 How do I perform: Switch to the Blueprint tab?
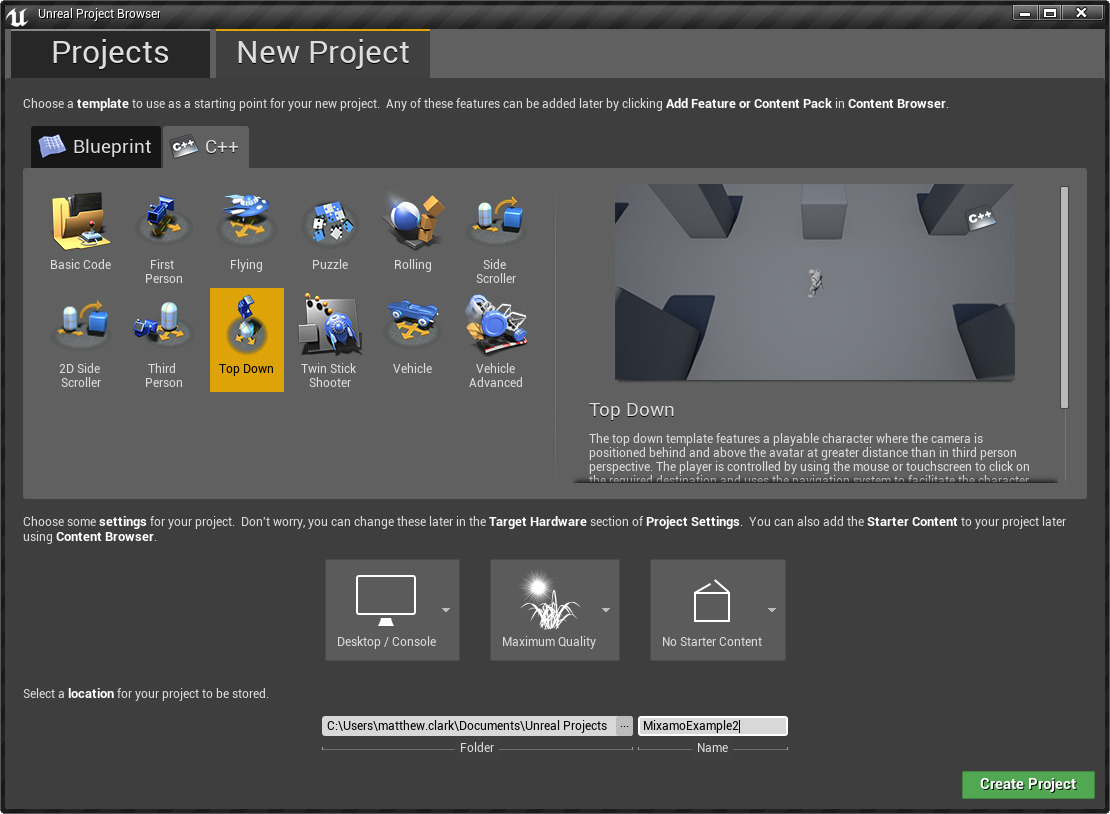click(x=96, y=147)
